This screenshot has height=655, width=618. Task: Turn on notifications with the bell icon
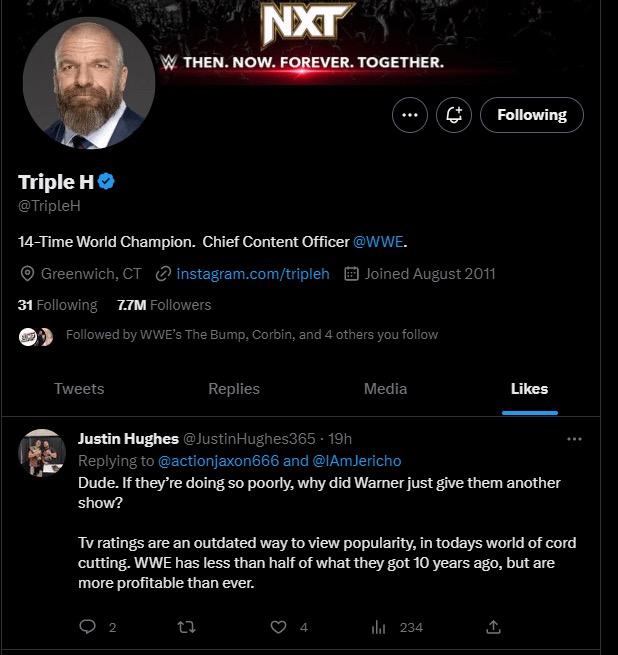tap(454, 115)
